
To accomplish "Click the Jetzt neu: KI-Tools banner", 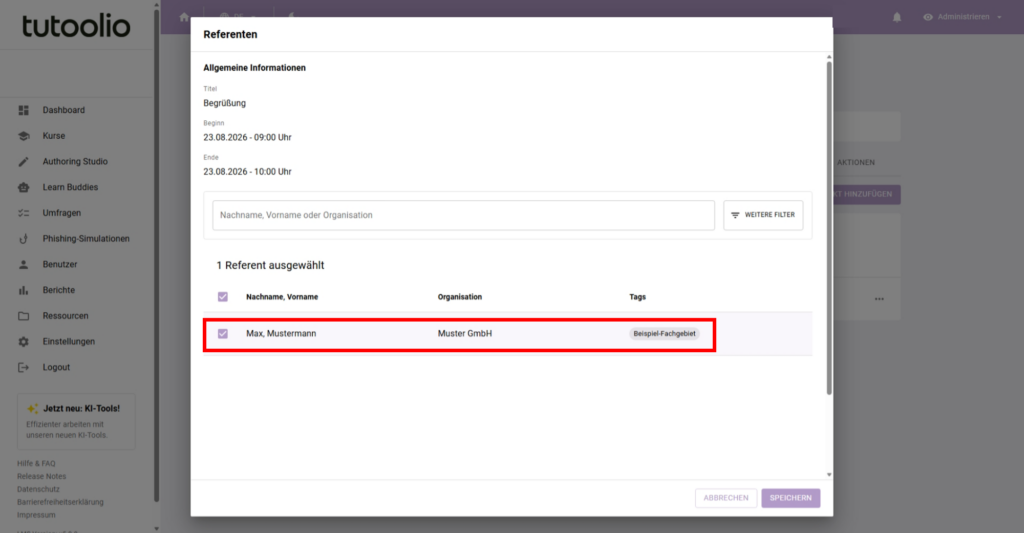I will coord(76,421).
